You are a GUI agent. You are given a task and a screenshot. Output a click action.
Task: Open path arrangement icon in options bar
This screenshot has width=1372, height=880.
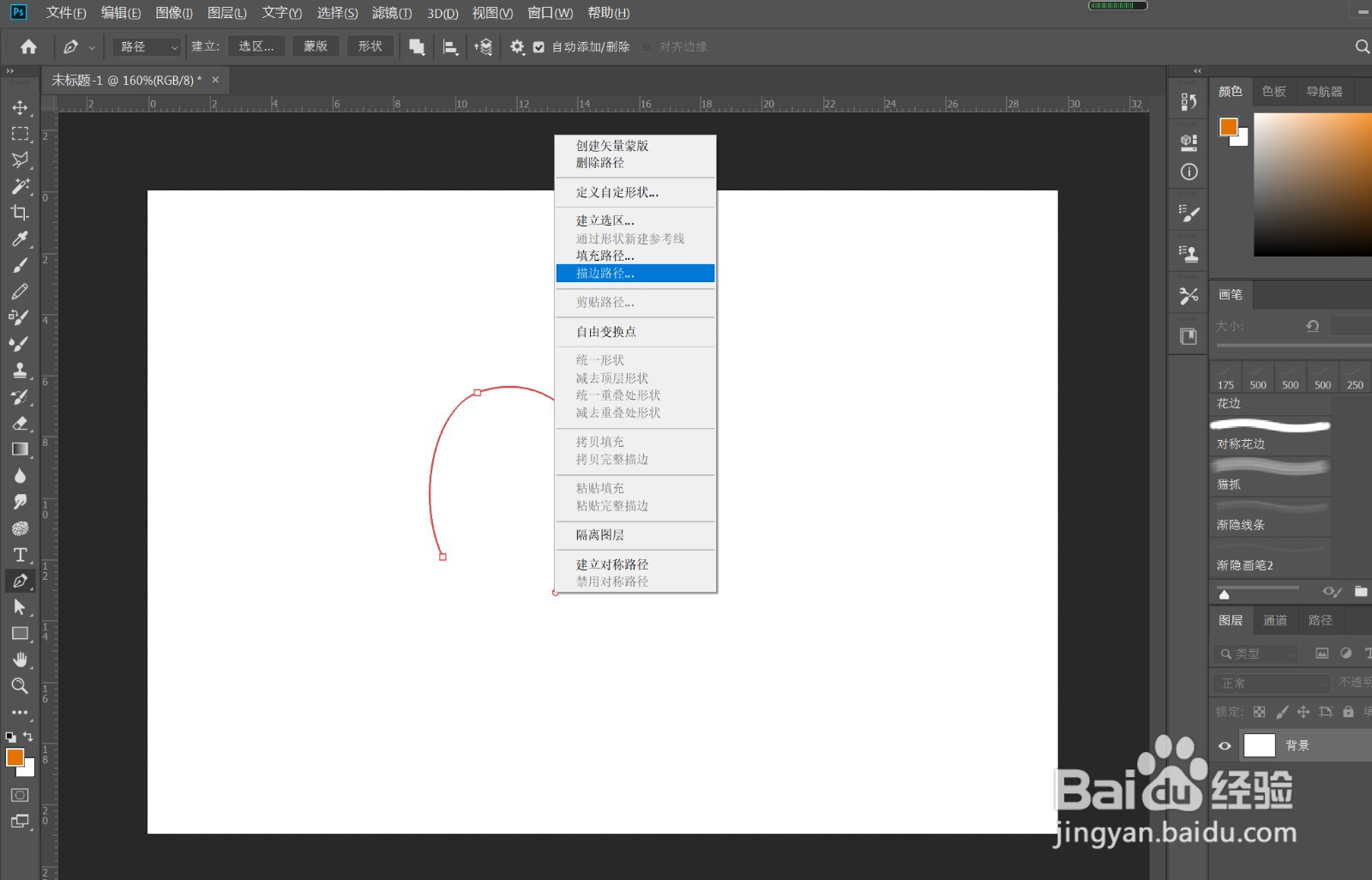tap(484, 47)
